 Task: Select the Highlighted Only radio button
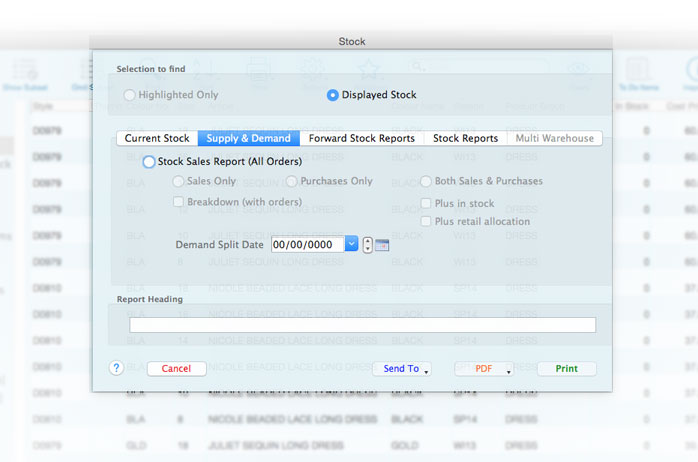130,95
